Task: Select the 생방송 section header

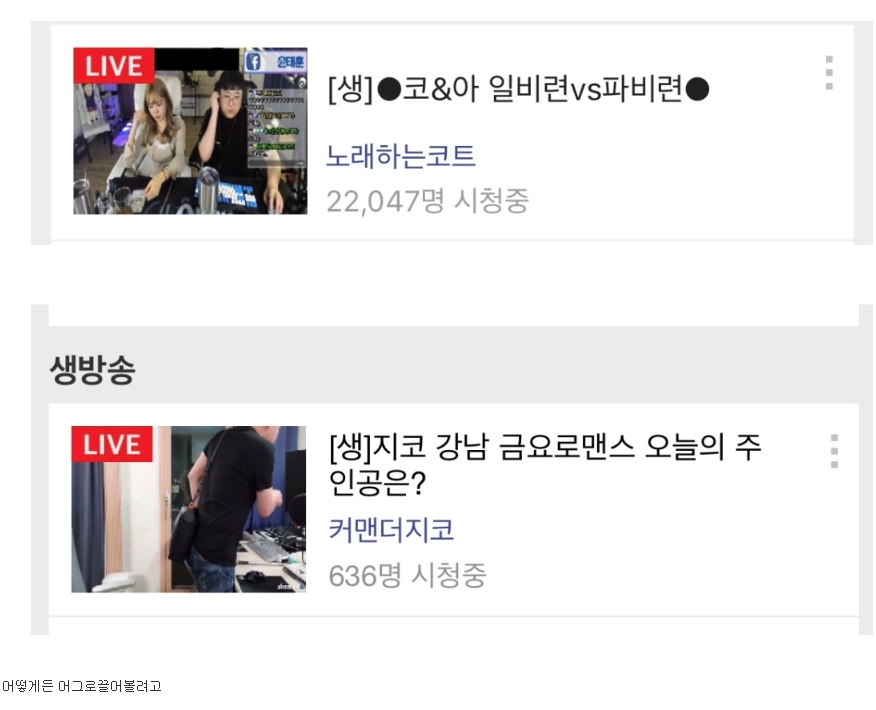Action: click(92, 370)
